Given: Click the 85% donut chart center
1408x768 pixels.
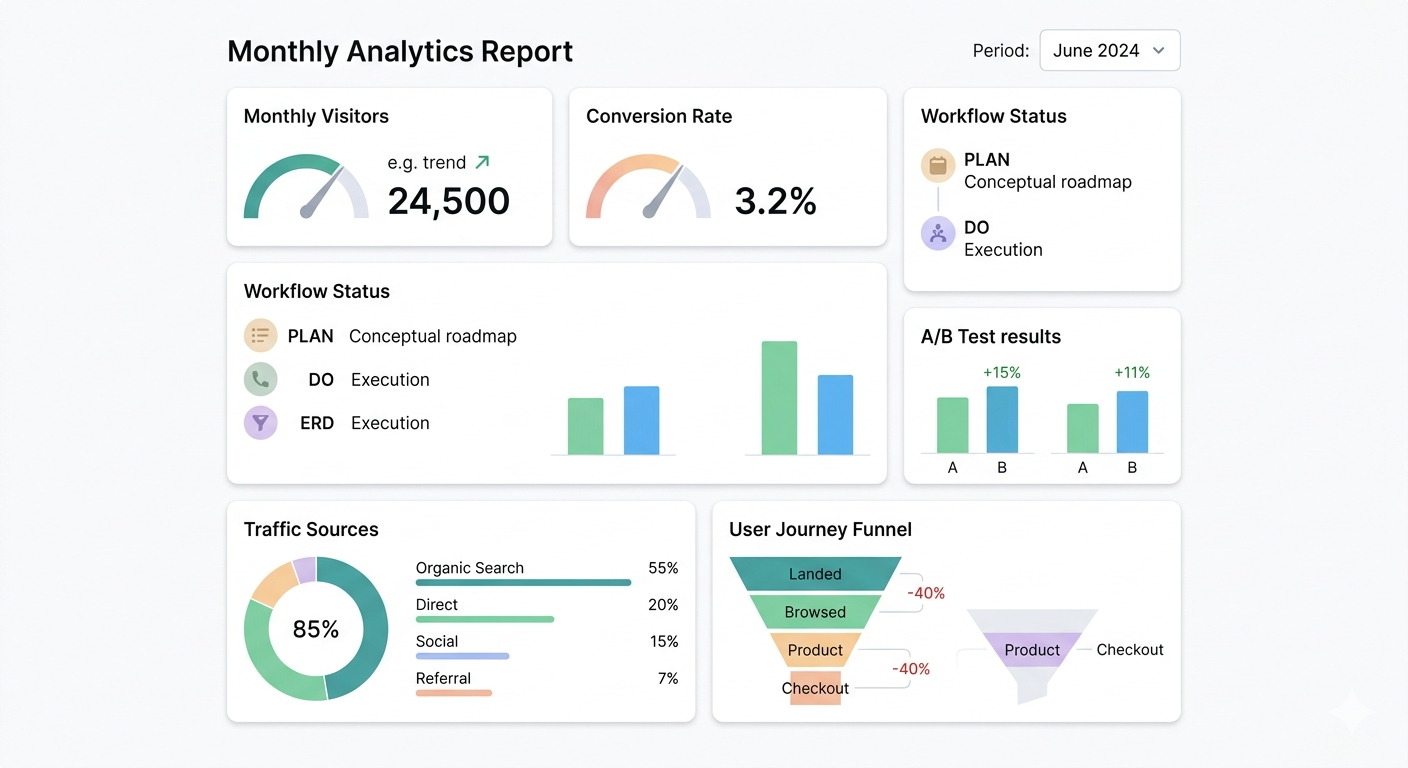Looking at the screenshot, I should 315,629.
